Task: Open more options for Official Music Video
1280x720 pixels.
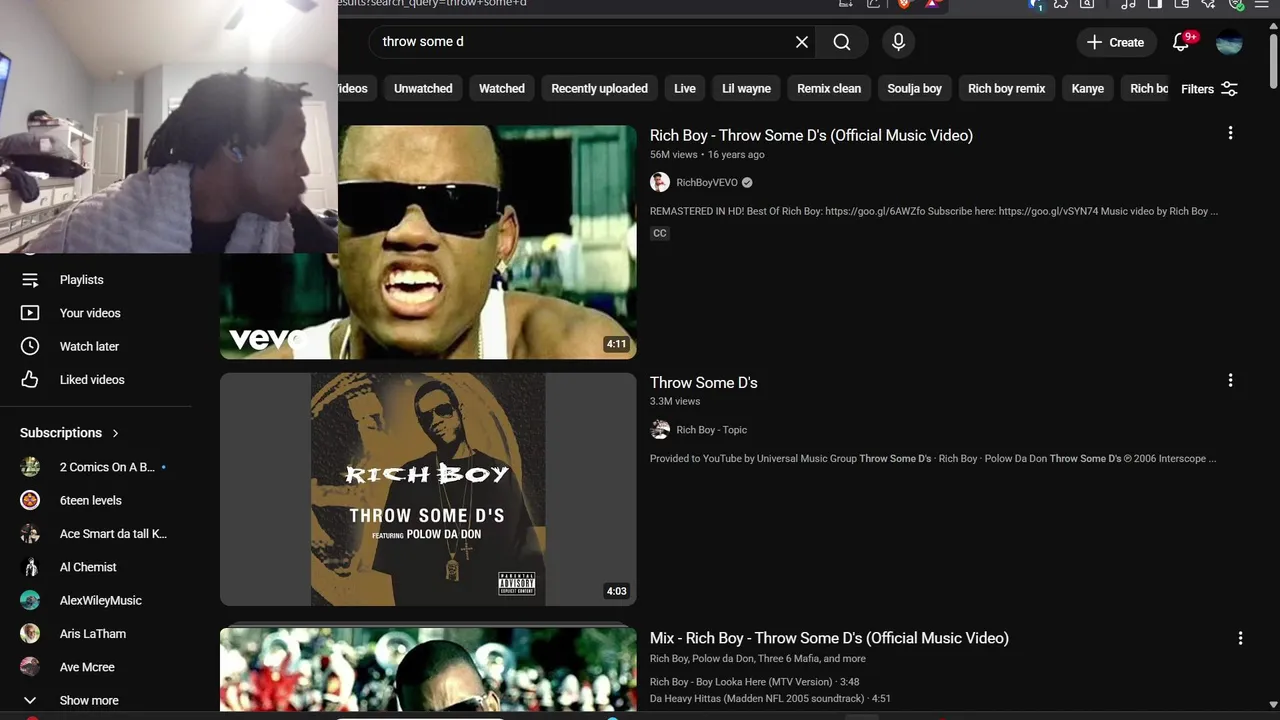Action: pos(1230,133)
